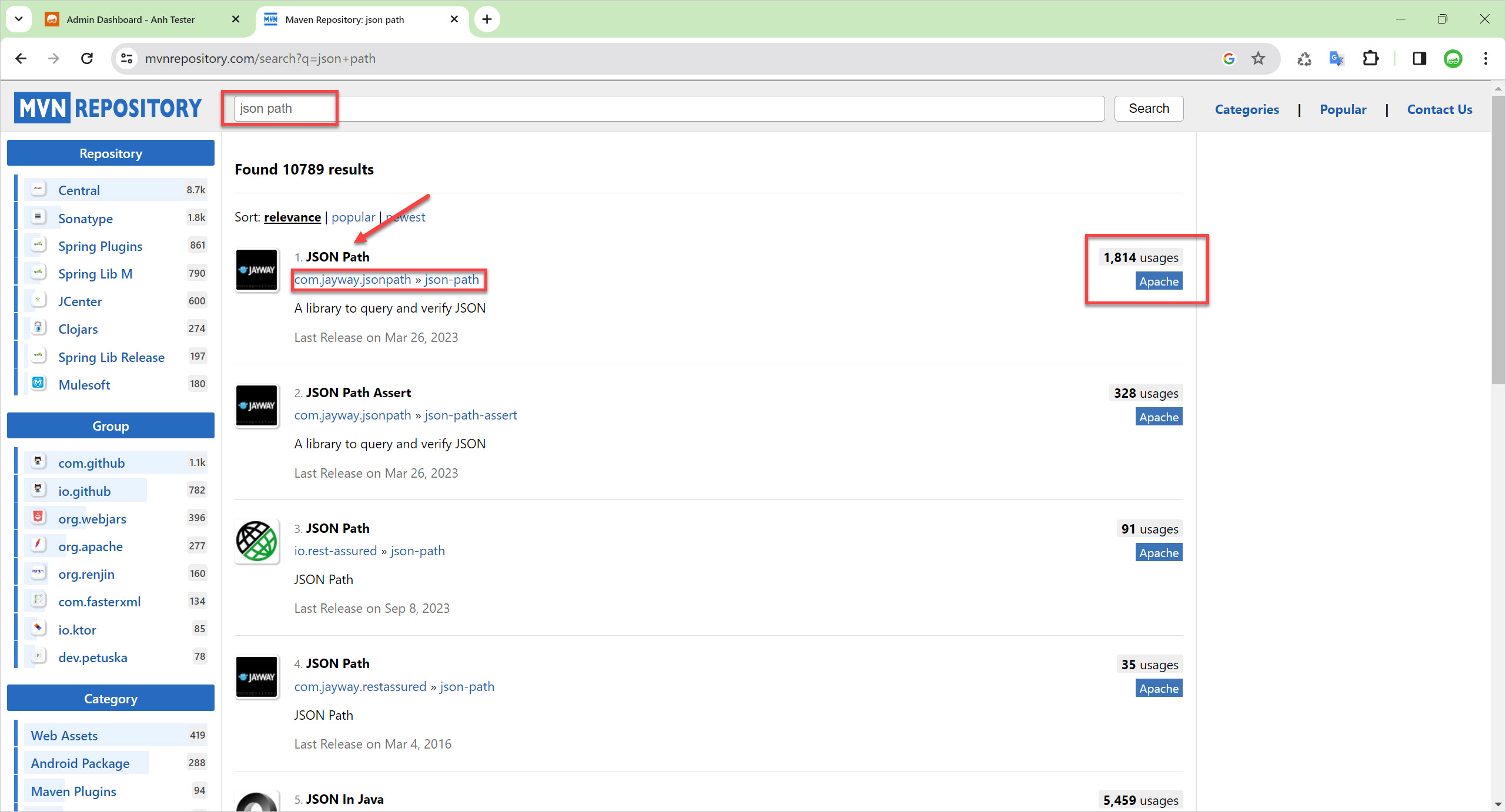Click the io.ktor group icon
1506x812 pixels.
click(38, 628)
